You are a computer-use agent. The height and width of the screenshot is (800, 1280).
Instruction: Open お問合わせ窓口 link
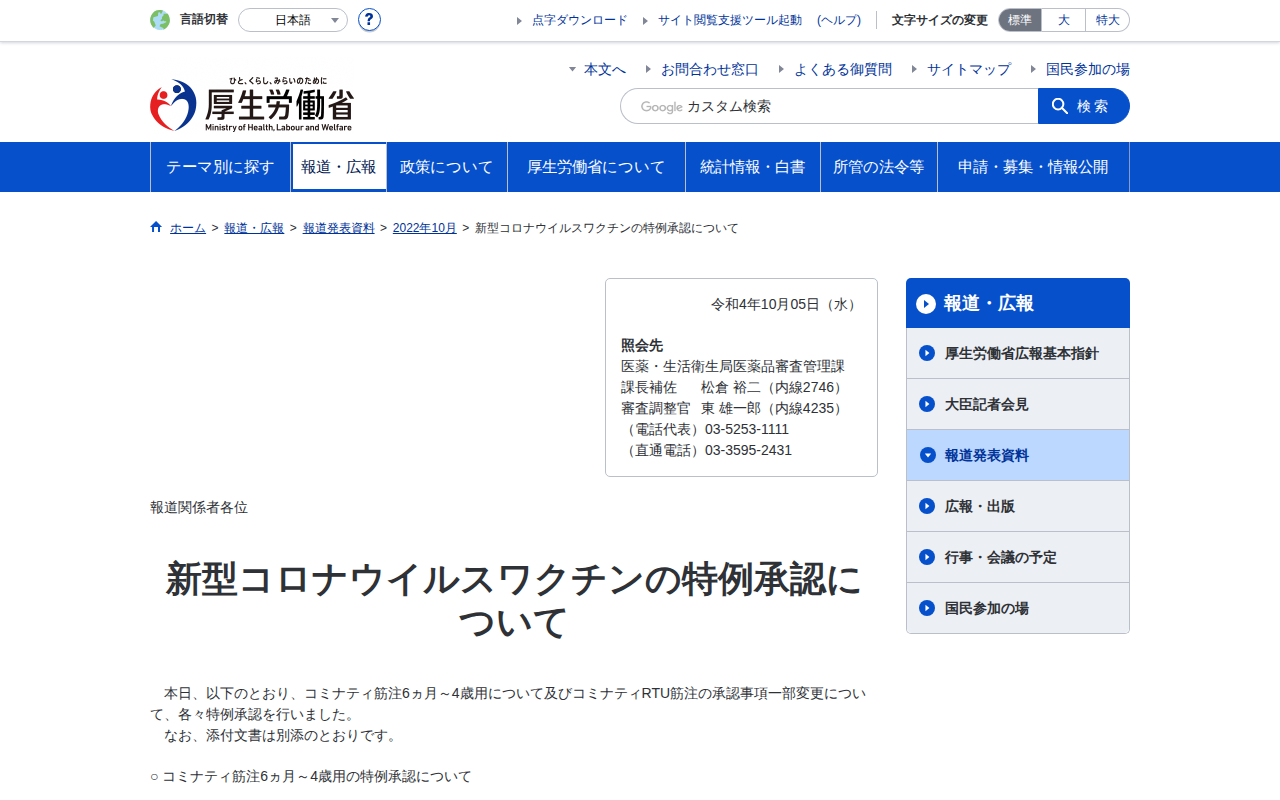tap(710, 69)
